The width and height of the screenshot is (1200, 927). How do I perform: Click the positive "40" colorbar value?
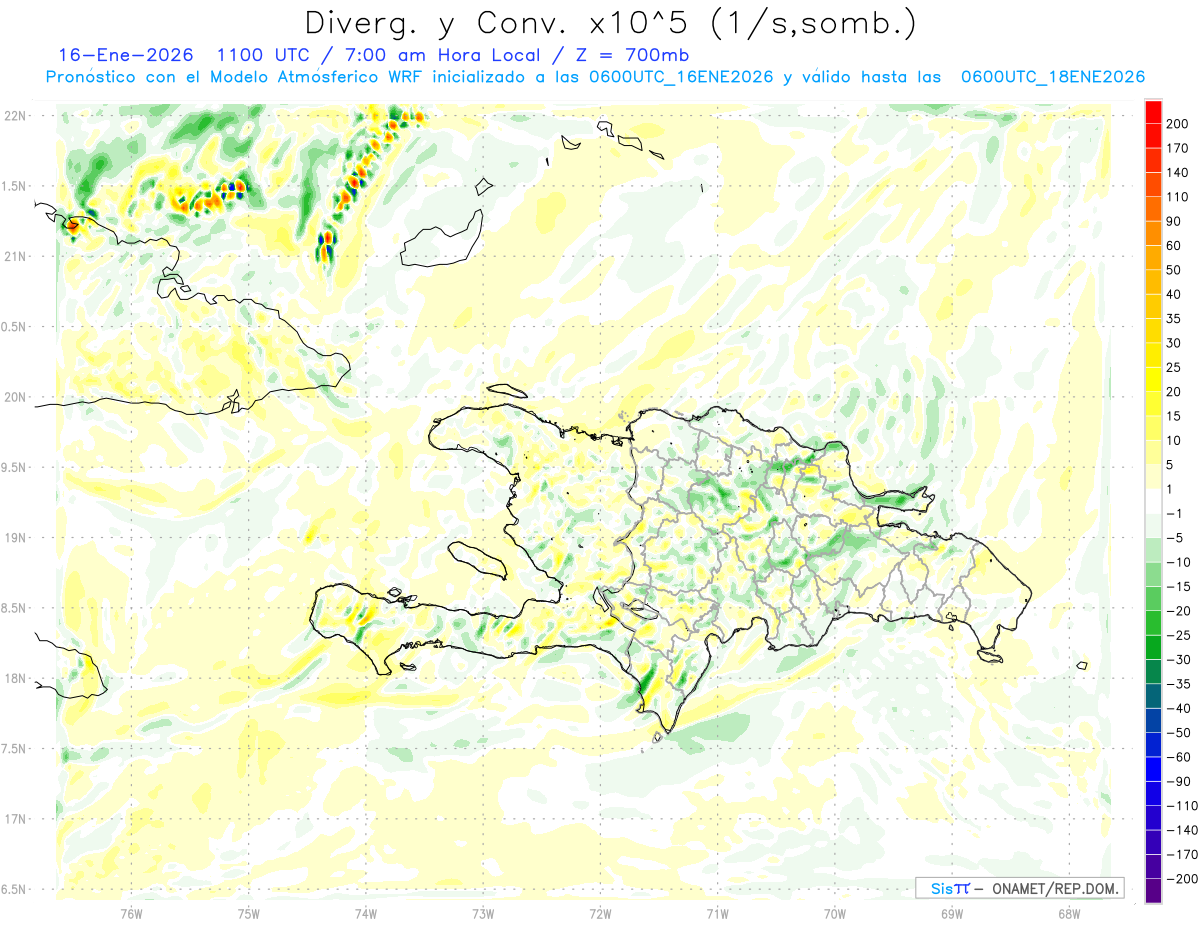[x=1175, y=294]
